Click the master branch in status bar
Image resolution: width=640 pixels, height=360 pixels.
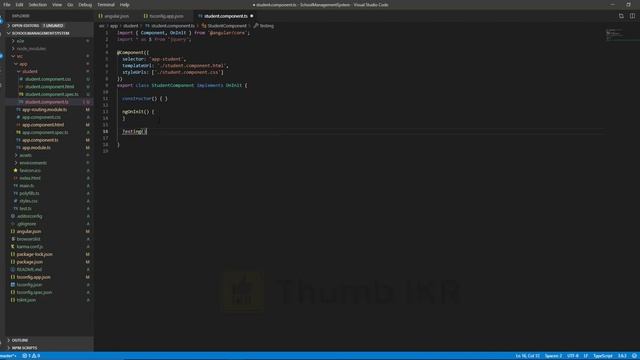click(x=8, y=356)
